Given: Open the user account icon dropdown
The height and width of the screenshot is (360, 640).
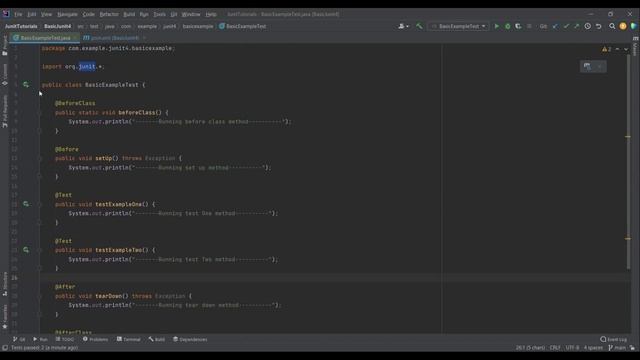Looking at the screenshot, I should click(x=403, y=26).
